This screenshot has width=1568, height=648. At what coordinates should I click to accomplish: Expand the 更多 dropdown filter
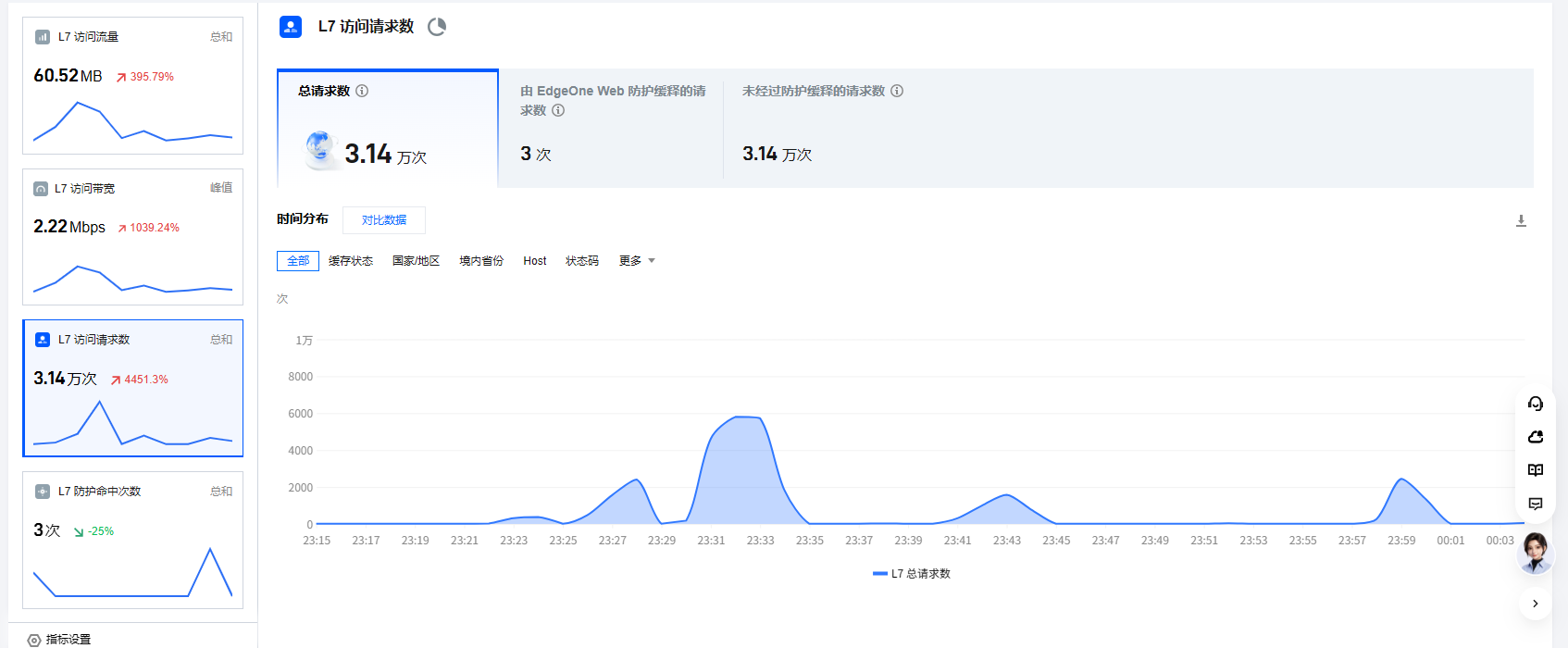tap(638, 261)
